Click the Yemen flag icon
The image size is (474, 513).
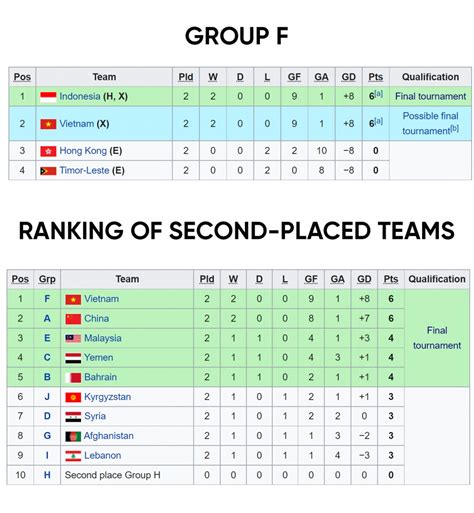tap(73, 358)
